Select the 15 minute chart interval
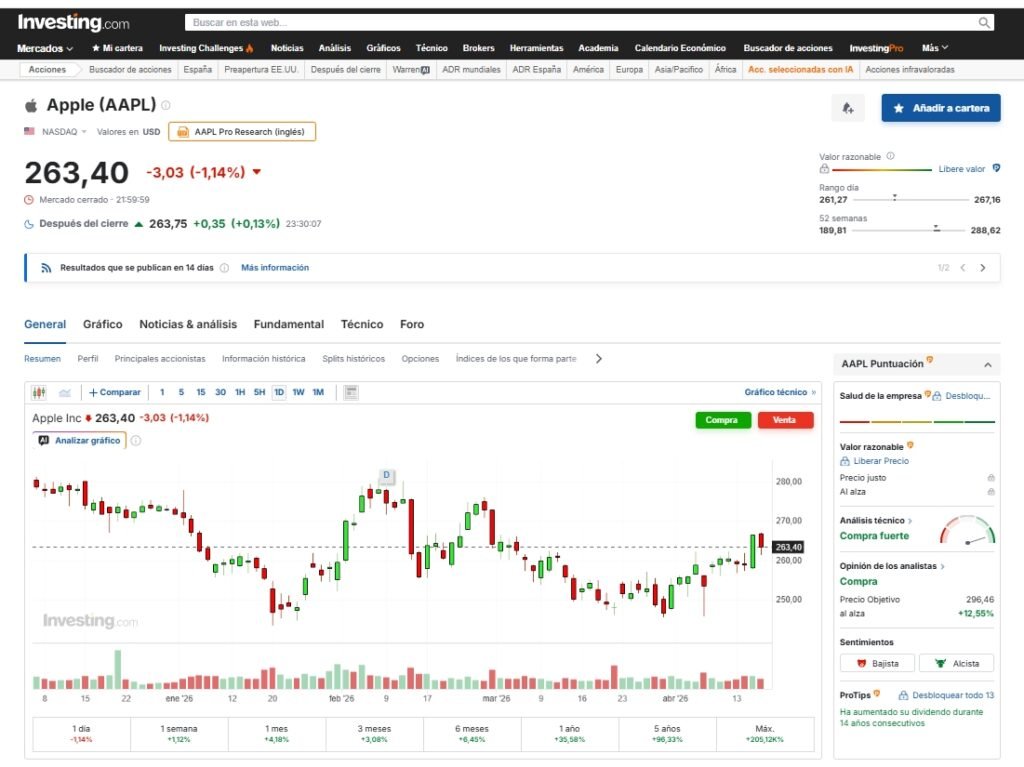Viewport: 1024px width, 767px height. point(200,393)
